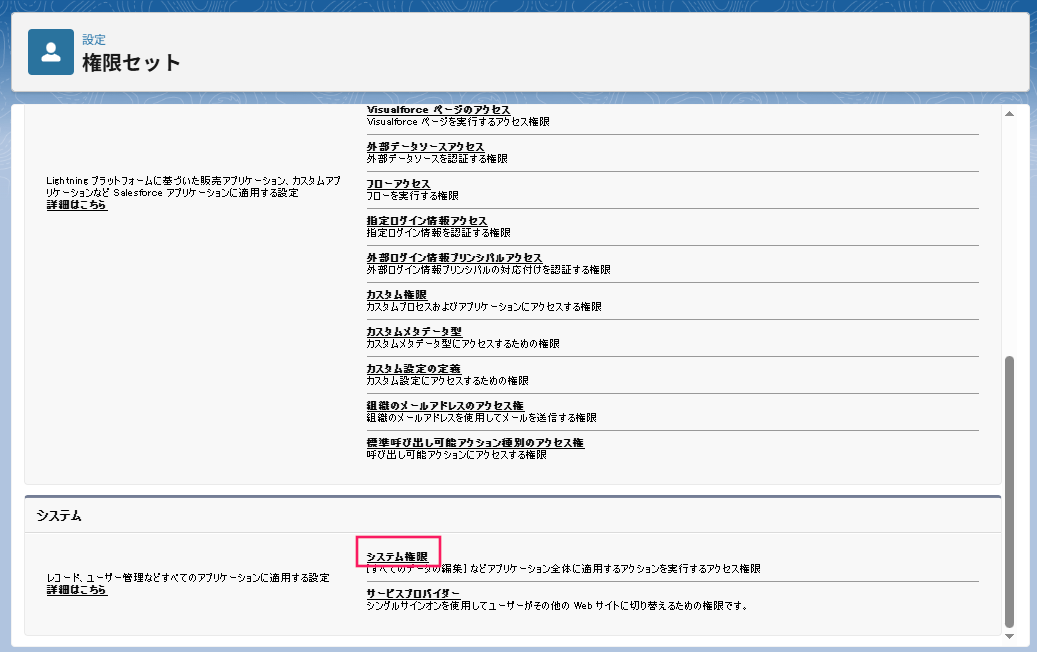Open カスタムメタデータ型 link

tap(414, 332)
